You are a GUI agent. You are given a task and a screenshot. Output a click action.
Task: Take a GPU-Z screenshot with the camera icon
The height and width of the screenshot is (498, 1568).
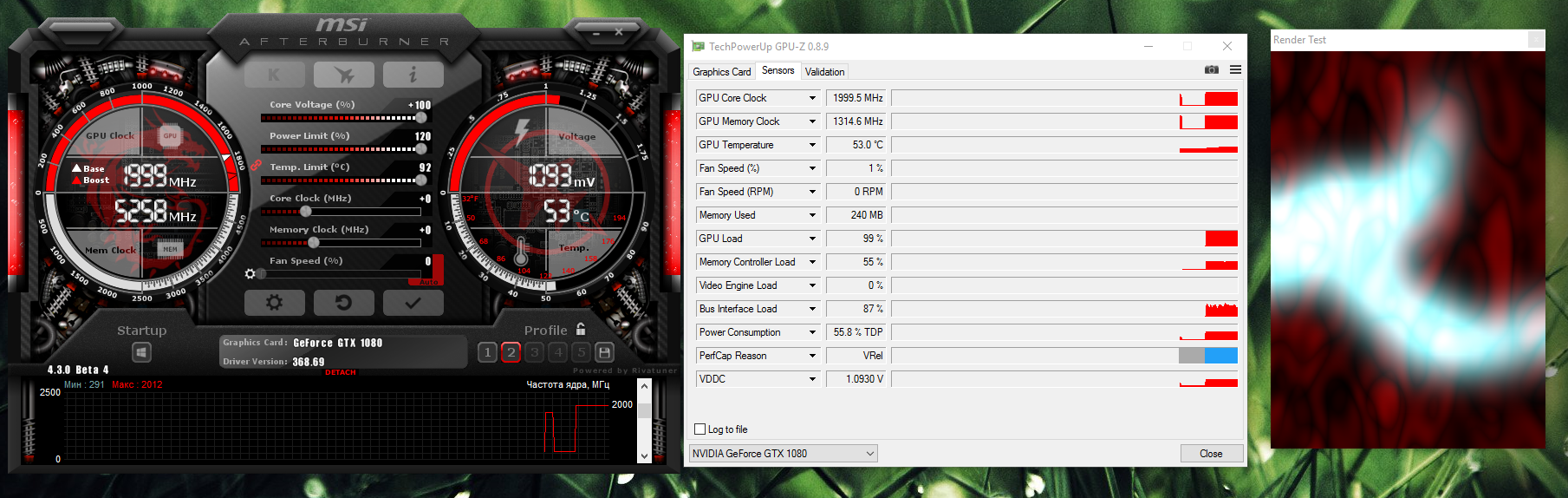click(x=1212, y=69)
